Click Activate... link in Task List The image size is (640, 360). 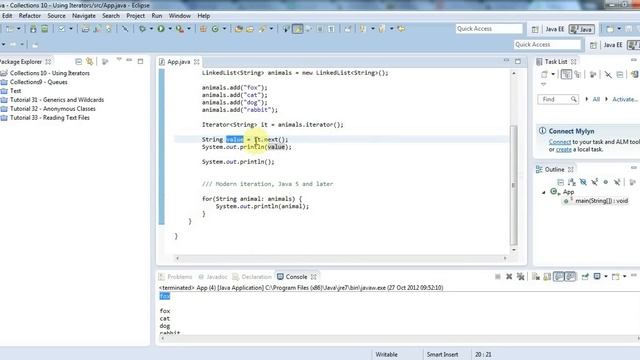[624, 99]
